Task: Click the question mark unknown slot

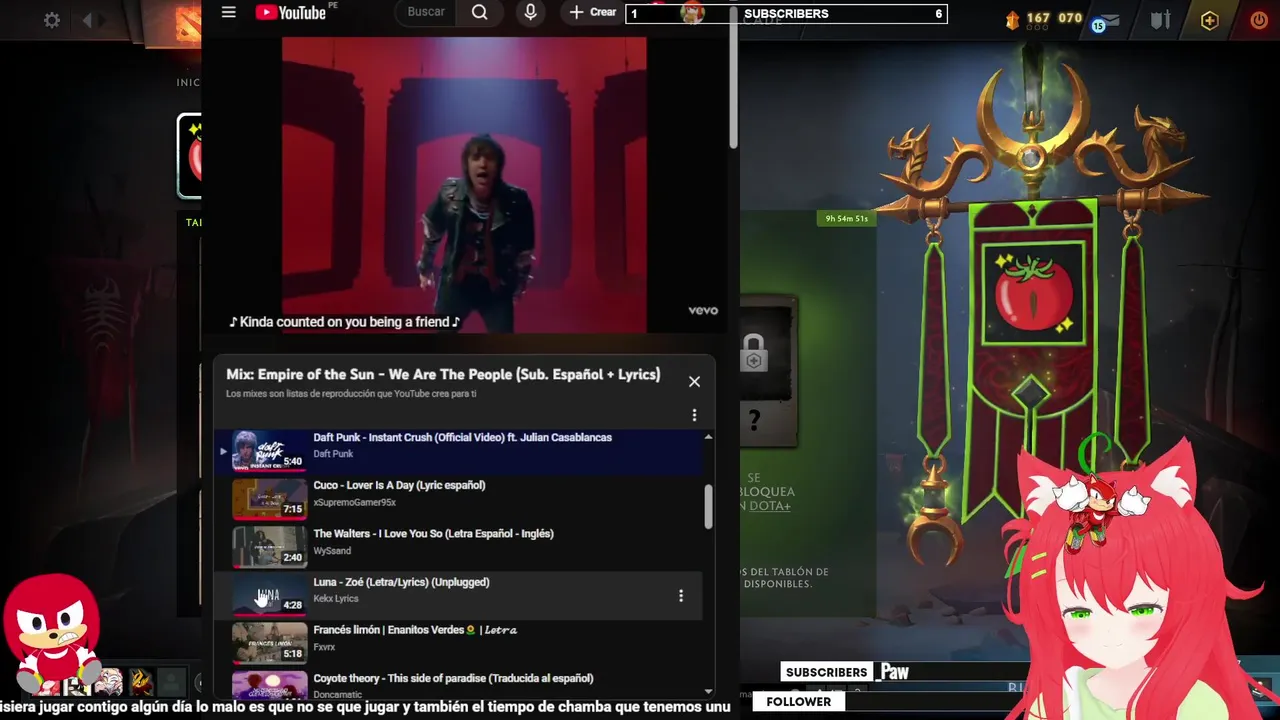Action: [754, 420]
